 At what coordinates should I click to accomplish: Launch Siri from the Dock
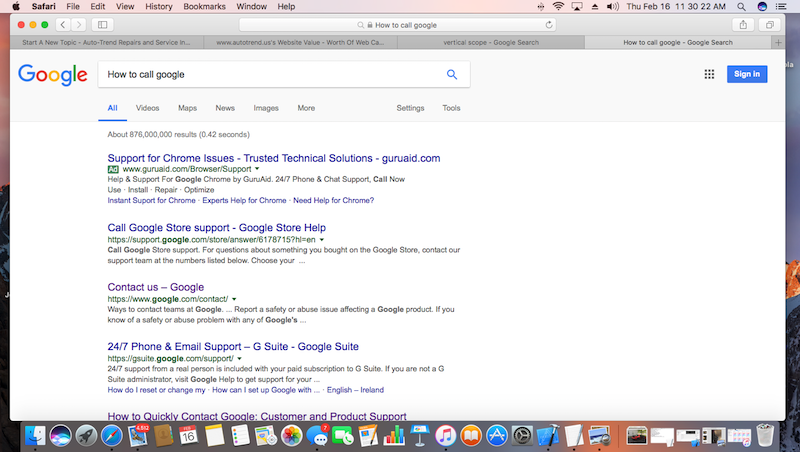point(61,436)
